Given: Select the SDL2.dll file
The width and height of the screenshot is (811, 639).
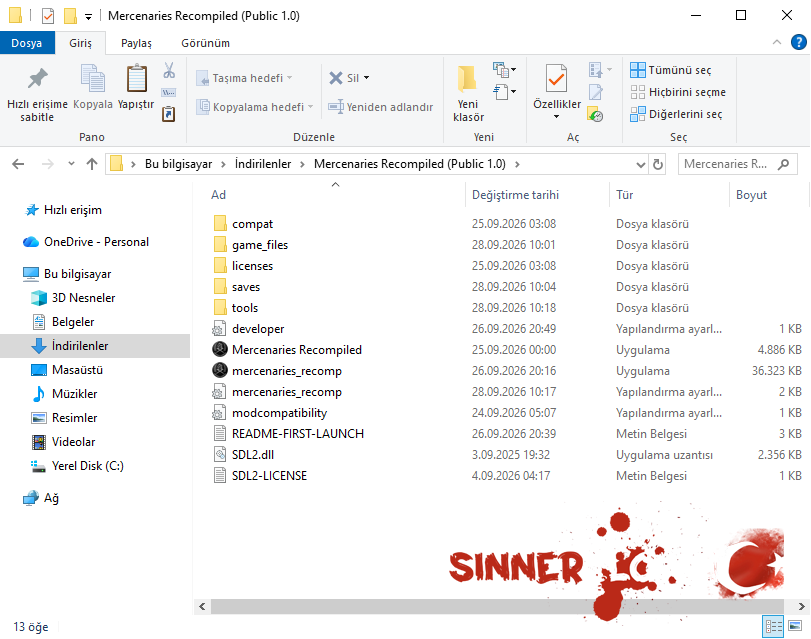Looking at the screenshot, I should click(x=253, y=455).
